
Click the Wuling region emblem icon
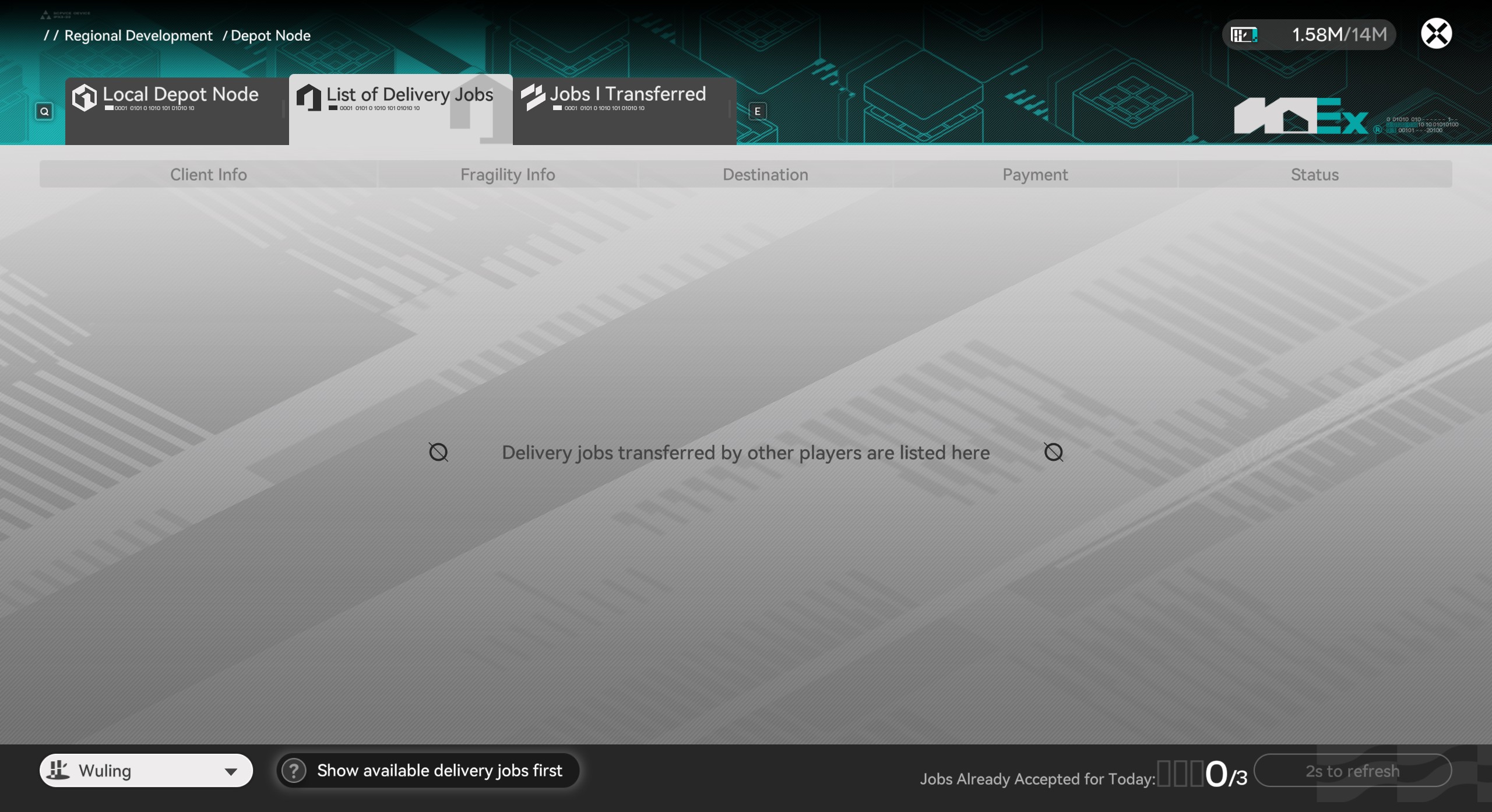pos(58,770)
